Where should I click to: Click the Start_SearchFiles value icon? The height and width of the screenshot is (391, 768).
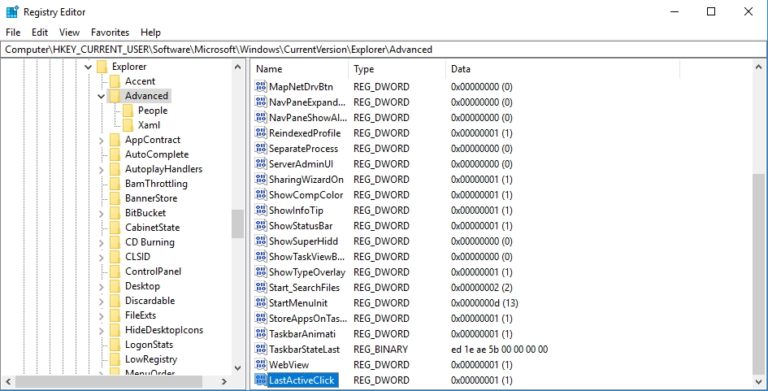coord(261,288)
